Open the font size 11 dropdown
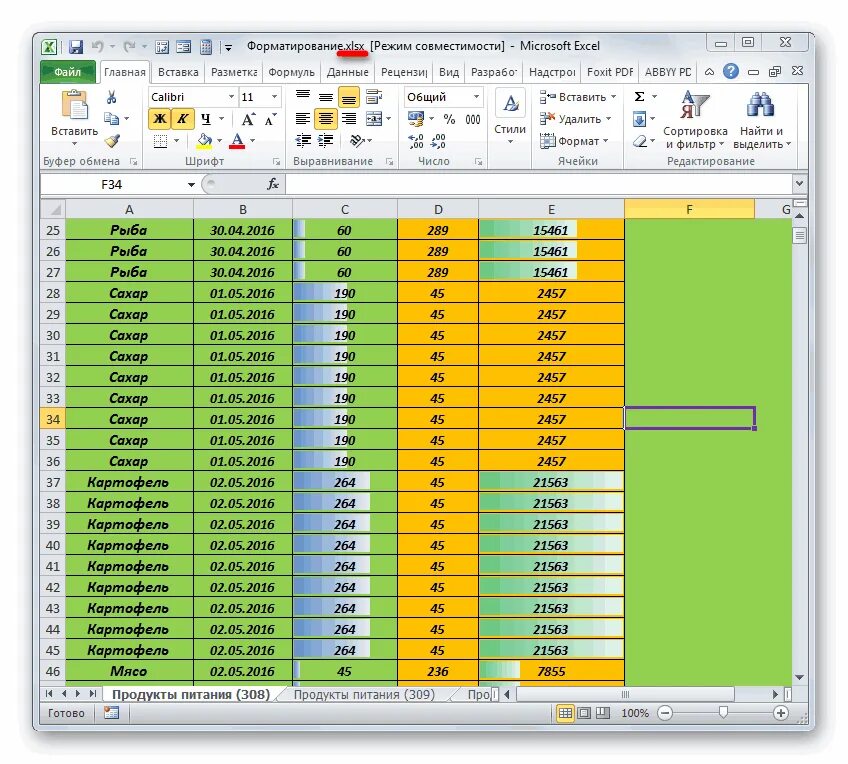 click(274, 97)
